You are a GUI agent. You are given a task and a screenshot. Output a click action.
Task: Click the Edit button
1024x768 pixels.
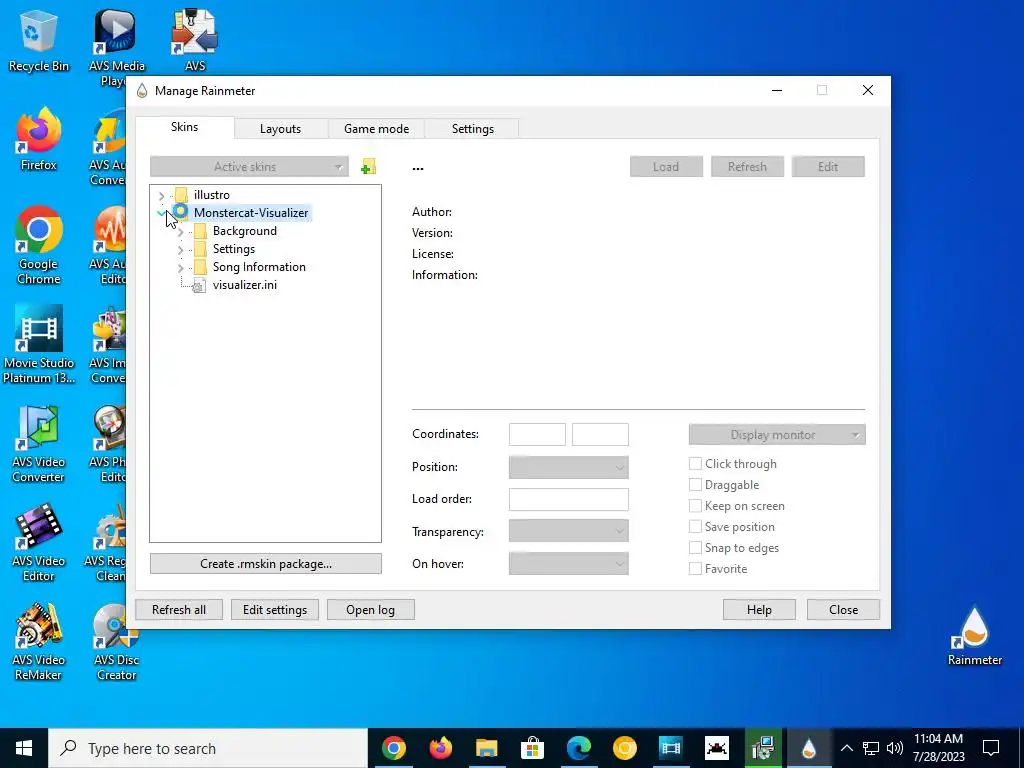(828, 167)
